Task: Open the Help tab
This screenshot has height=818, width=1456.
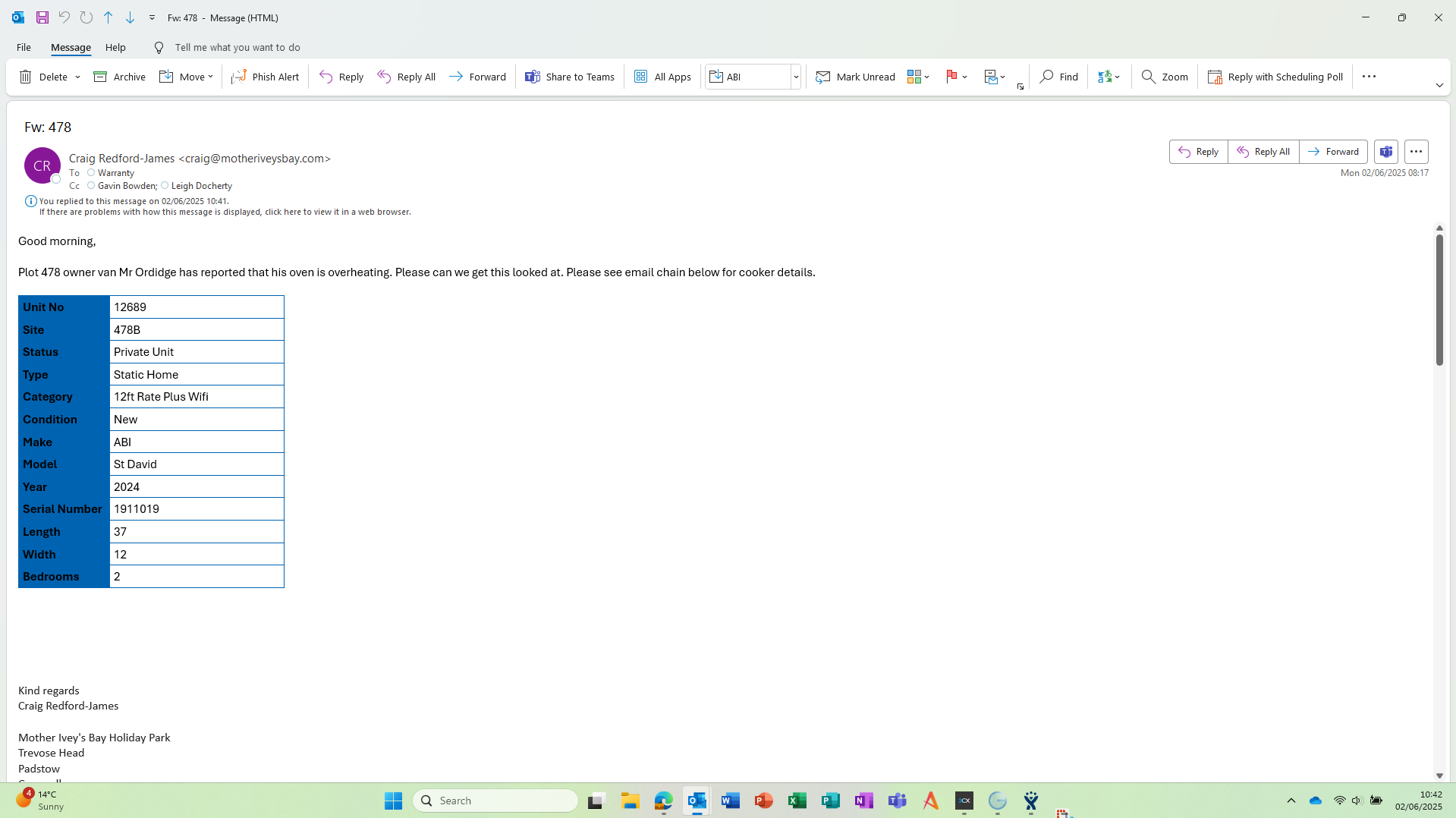Action: coord(115,47)
